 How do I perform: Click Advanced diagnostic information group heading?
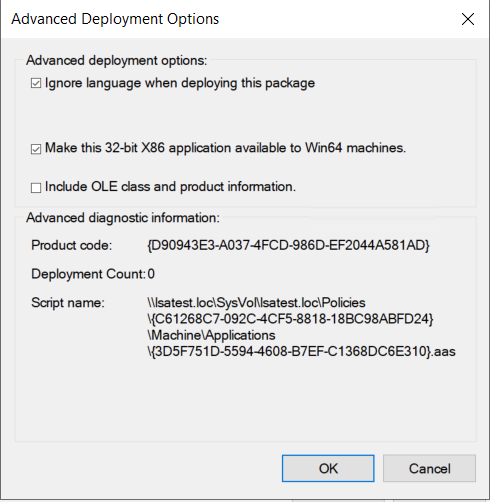[x=123, y=218]
